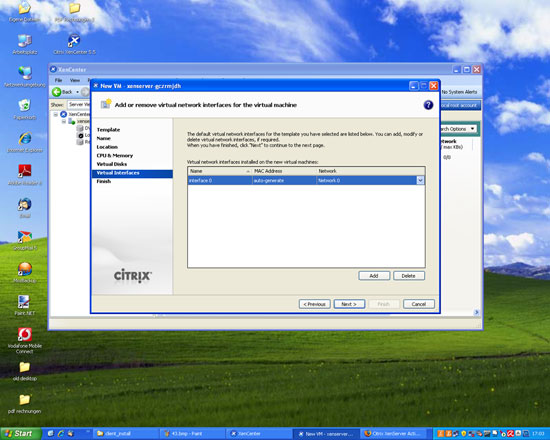Click the Next > button
This screenshot has height=440, width=550.
point(349,304)
